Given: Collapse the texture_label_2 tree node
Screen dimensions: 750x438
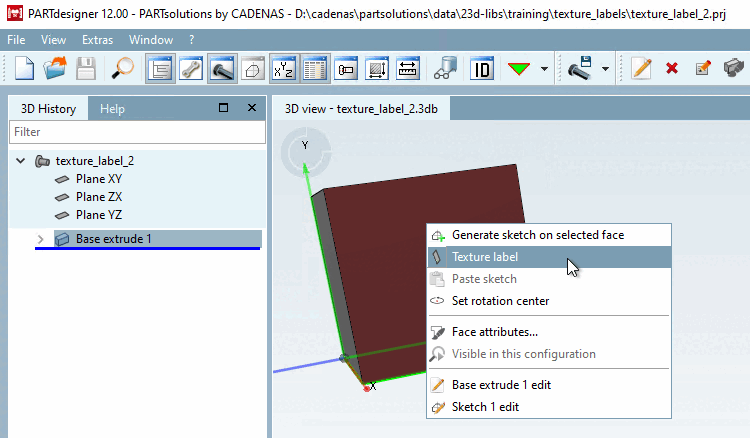Looking at the screenshot, I should tap(21, 161).
